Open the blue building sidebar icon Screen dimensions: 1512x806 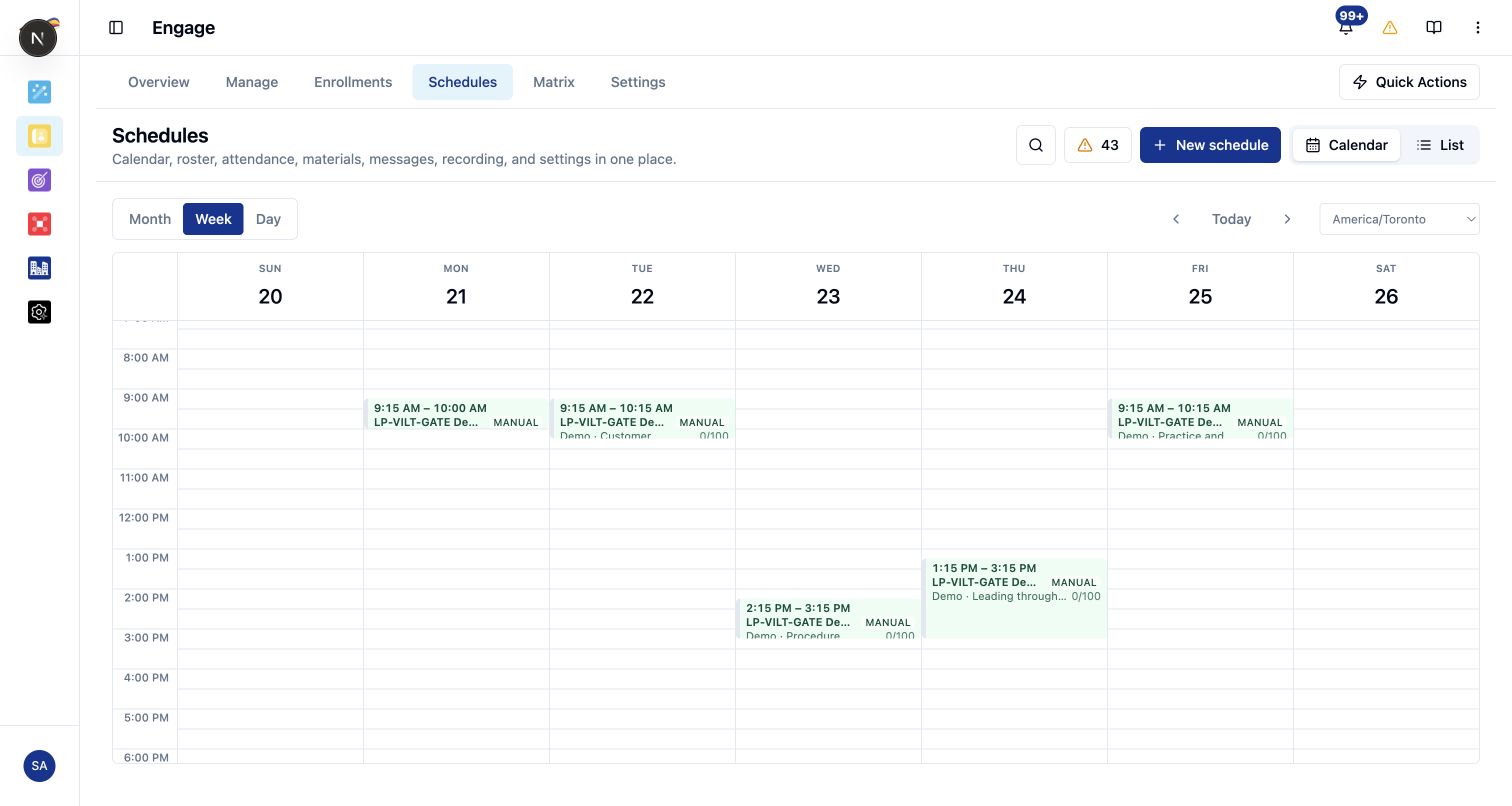(39, 268)
